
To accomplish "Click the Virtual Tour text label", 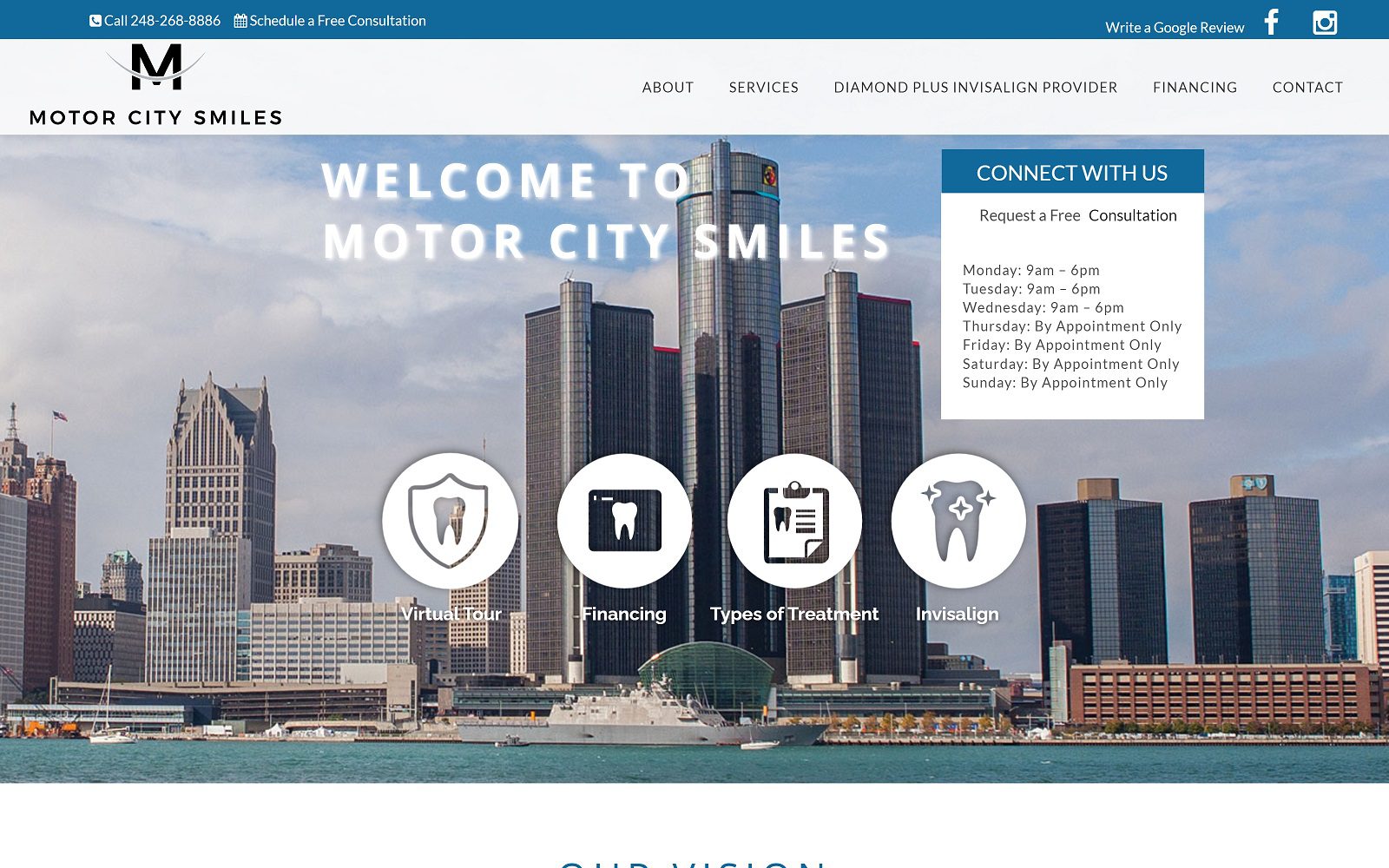I will 451,614.
